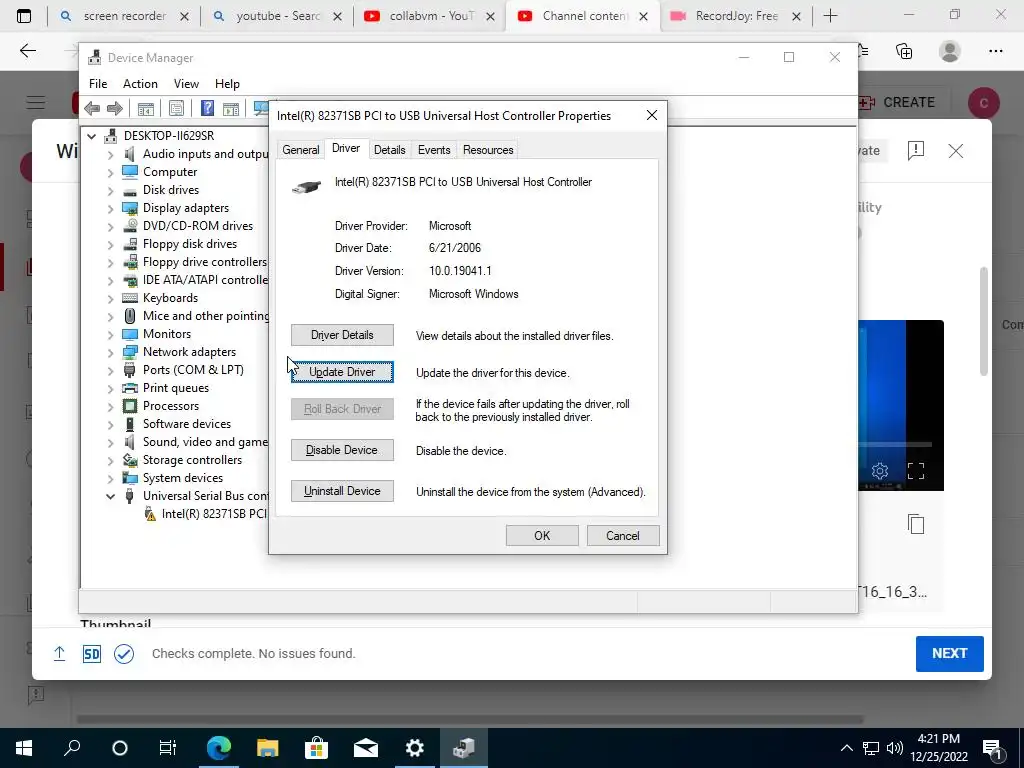
Task: Click the Forward arrow in Device Manager toolbar
Action: click(114, 108)
